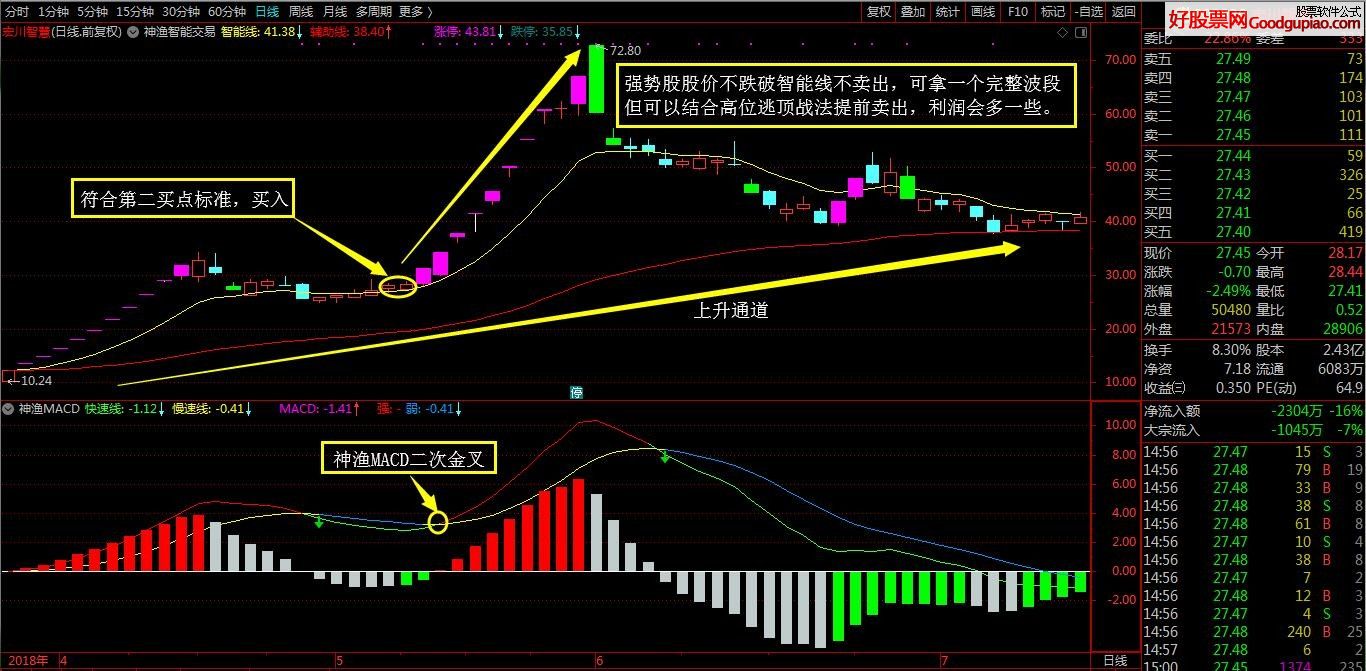This screenshot has width=1366, height=671.
Task: Click the 内盘 28906 value
Action: (1341, 329)
